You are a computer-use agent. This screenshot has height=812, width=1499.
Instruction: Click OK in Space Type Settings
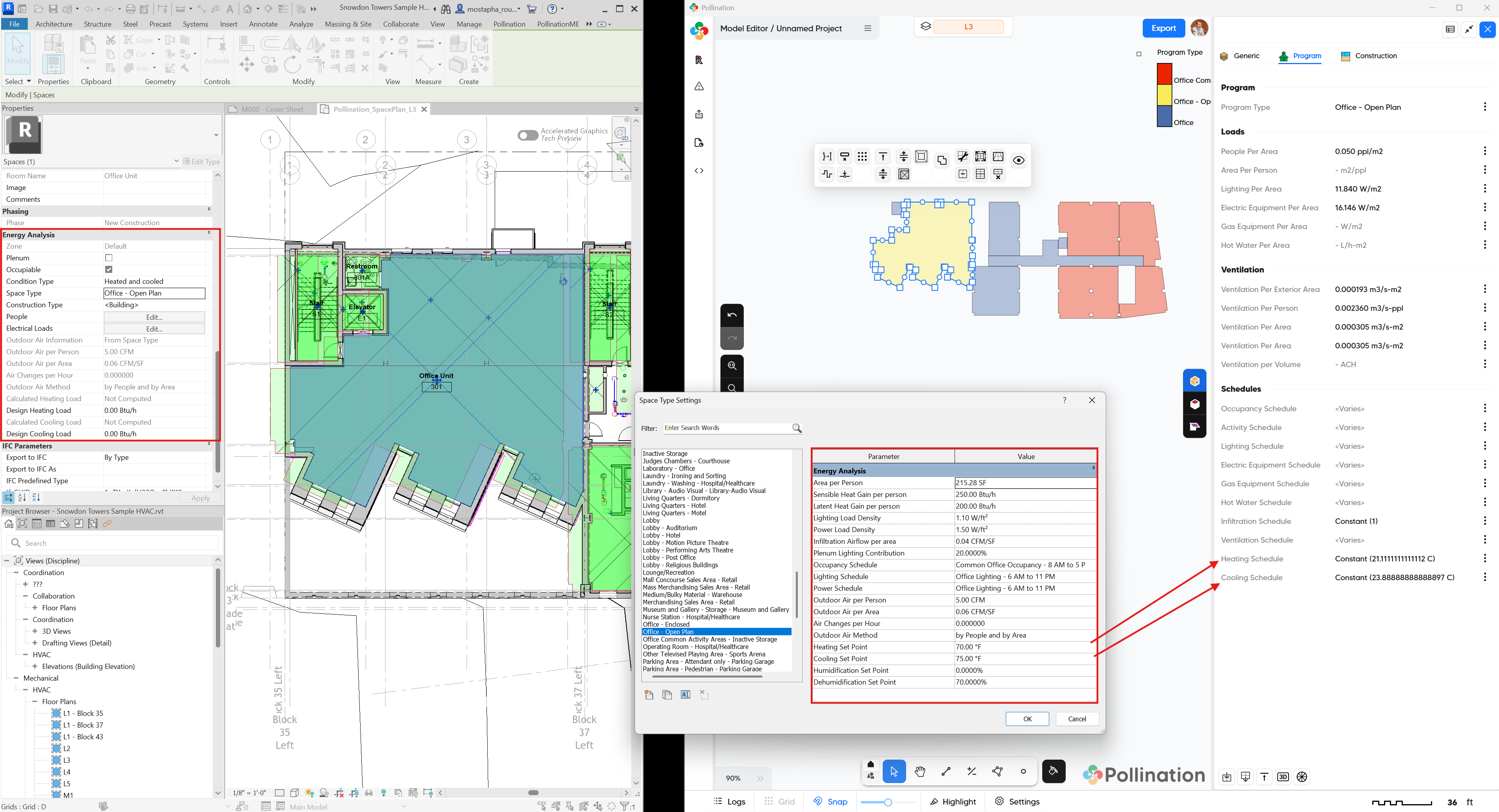[1027, 719]
